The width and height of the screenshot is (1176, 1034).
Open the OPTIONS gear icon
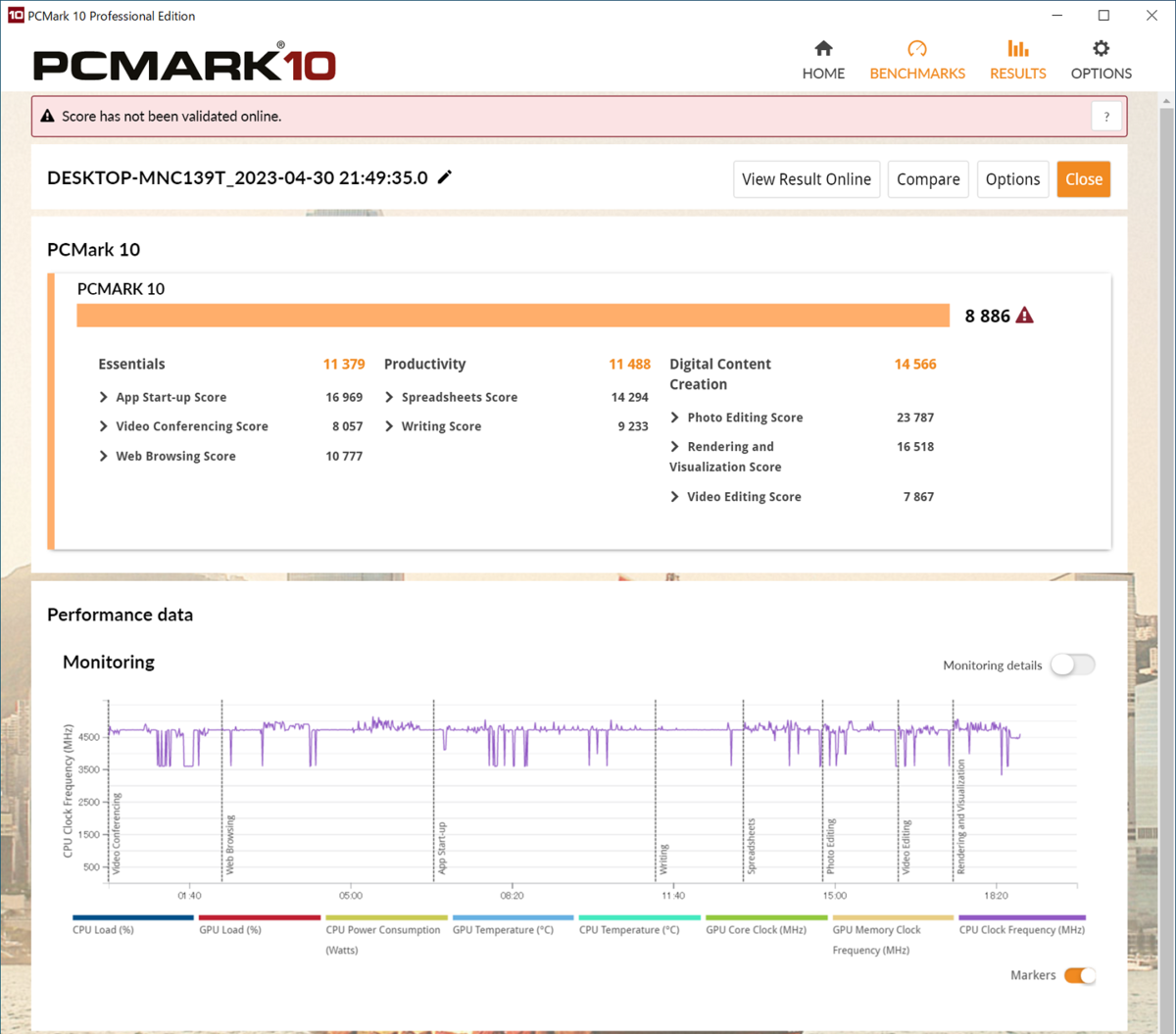pyautogui.click(x=1102, y=48)
